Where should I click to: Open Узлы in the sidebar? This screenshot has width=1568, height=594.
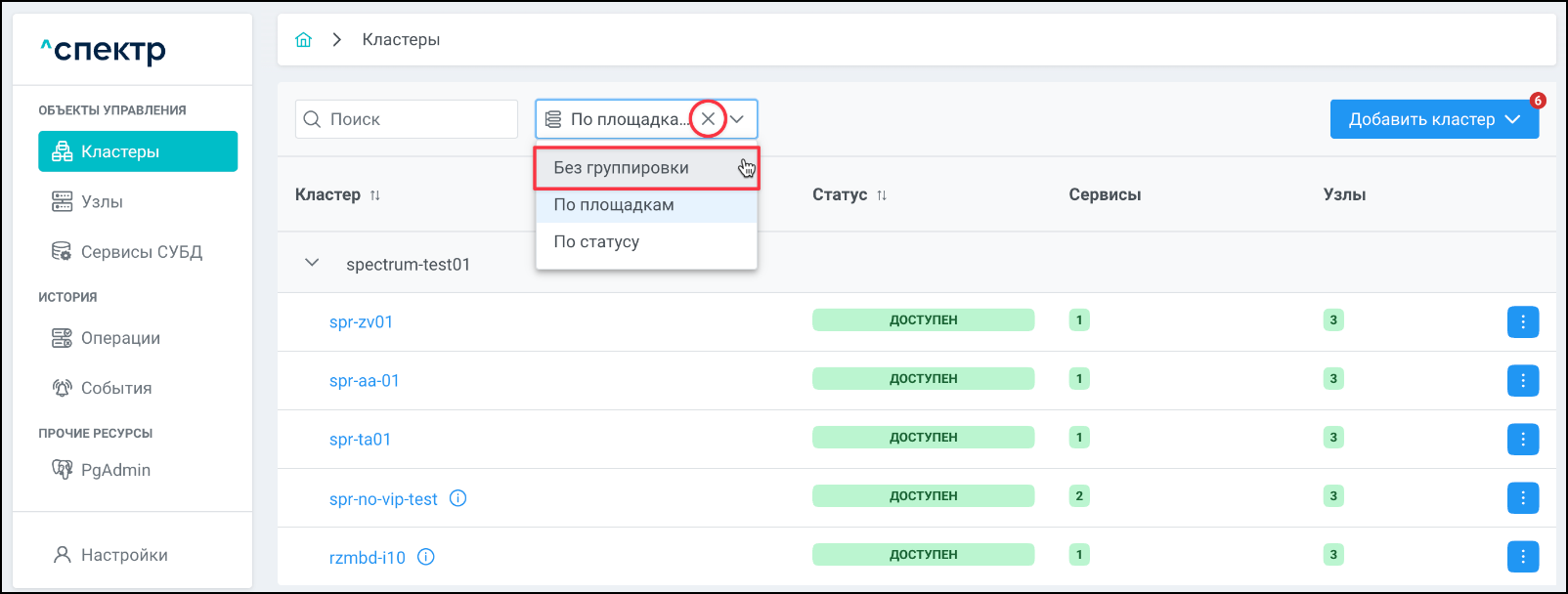pyautogui.click(x=102, y=201)
